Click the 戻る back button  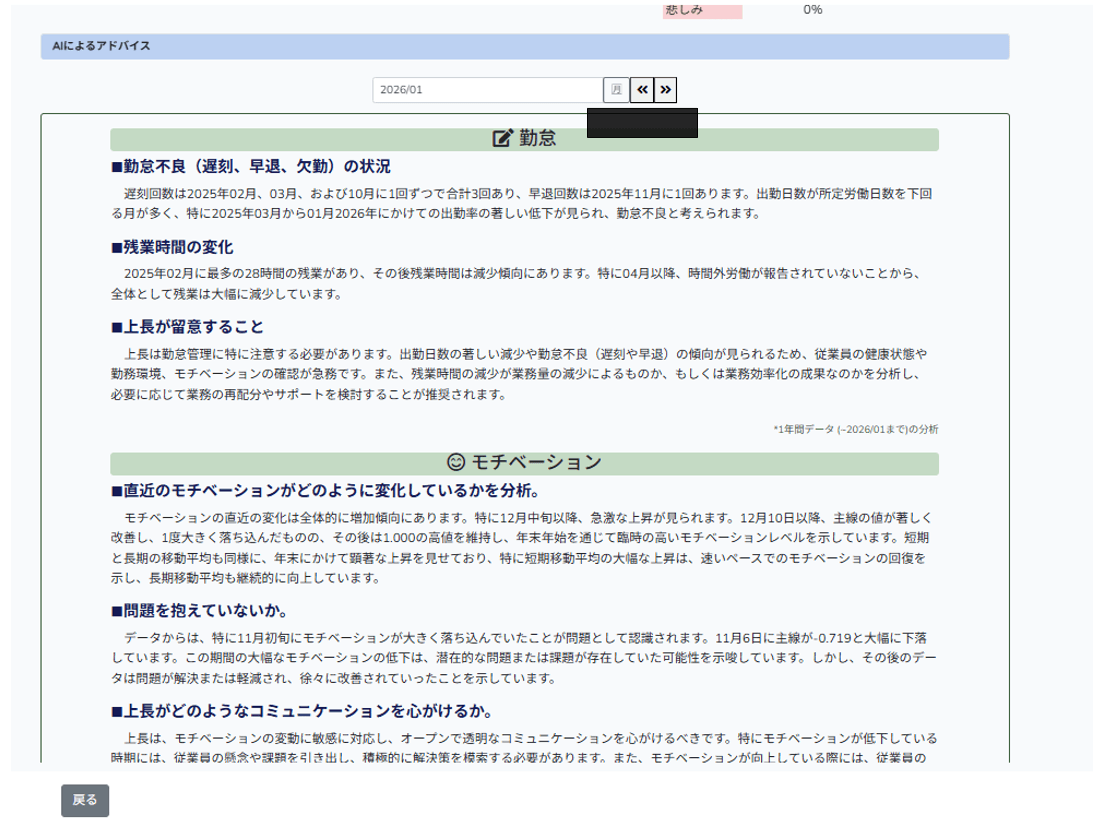click(85, 800)
